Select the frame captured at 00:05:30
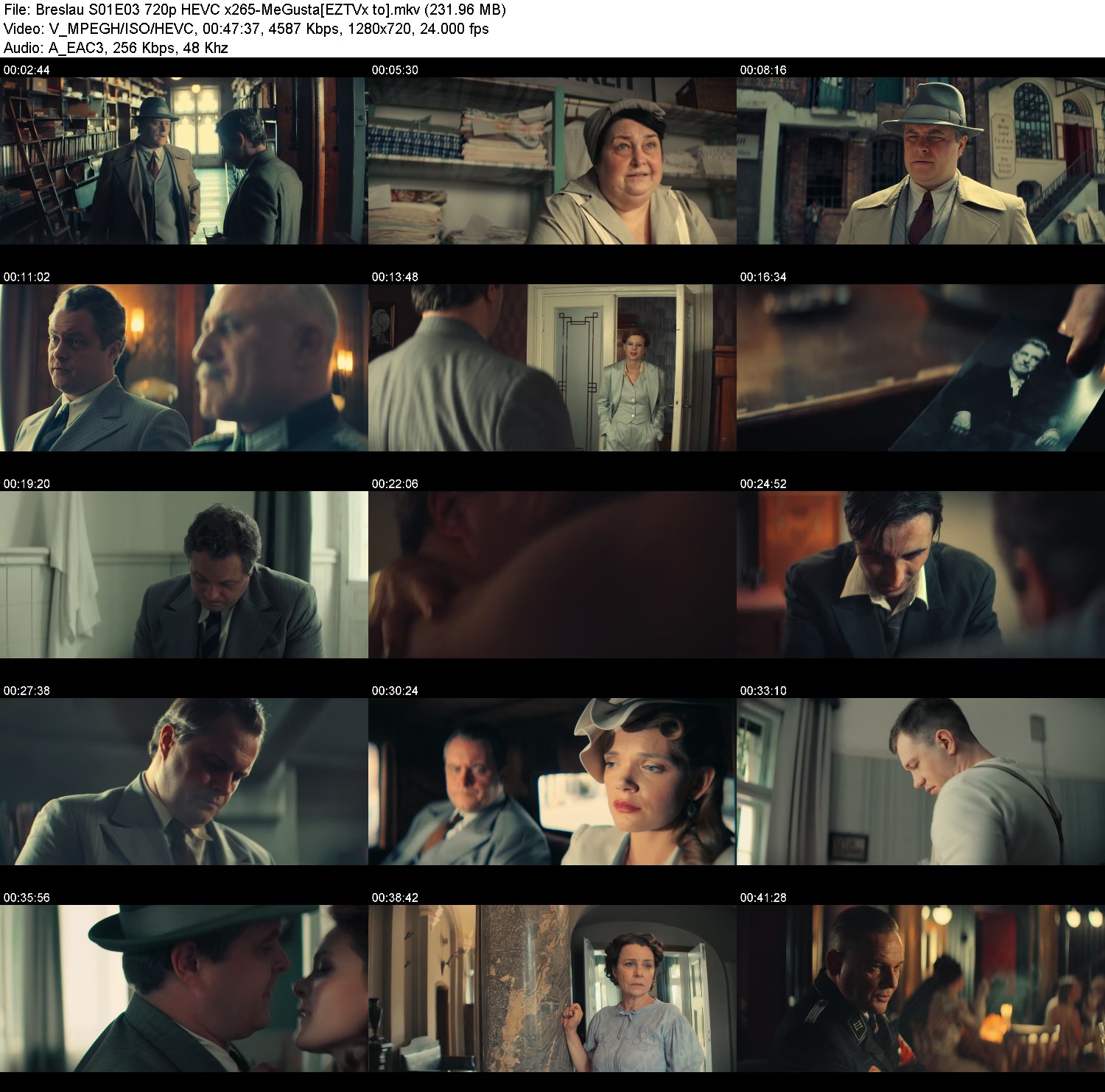The height and width of the screenshot is (1092, 1105). coord(552,161)
